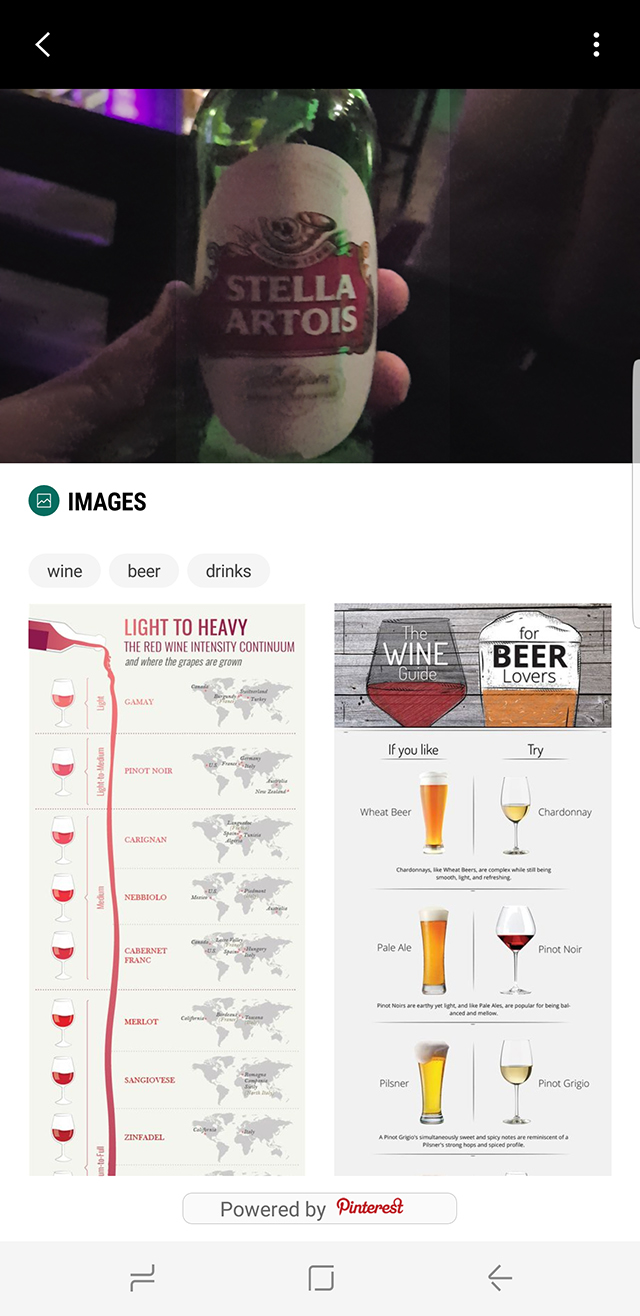Tap the back arrow at top left

[x=42, y=44]
